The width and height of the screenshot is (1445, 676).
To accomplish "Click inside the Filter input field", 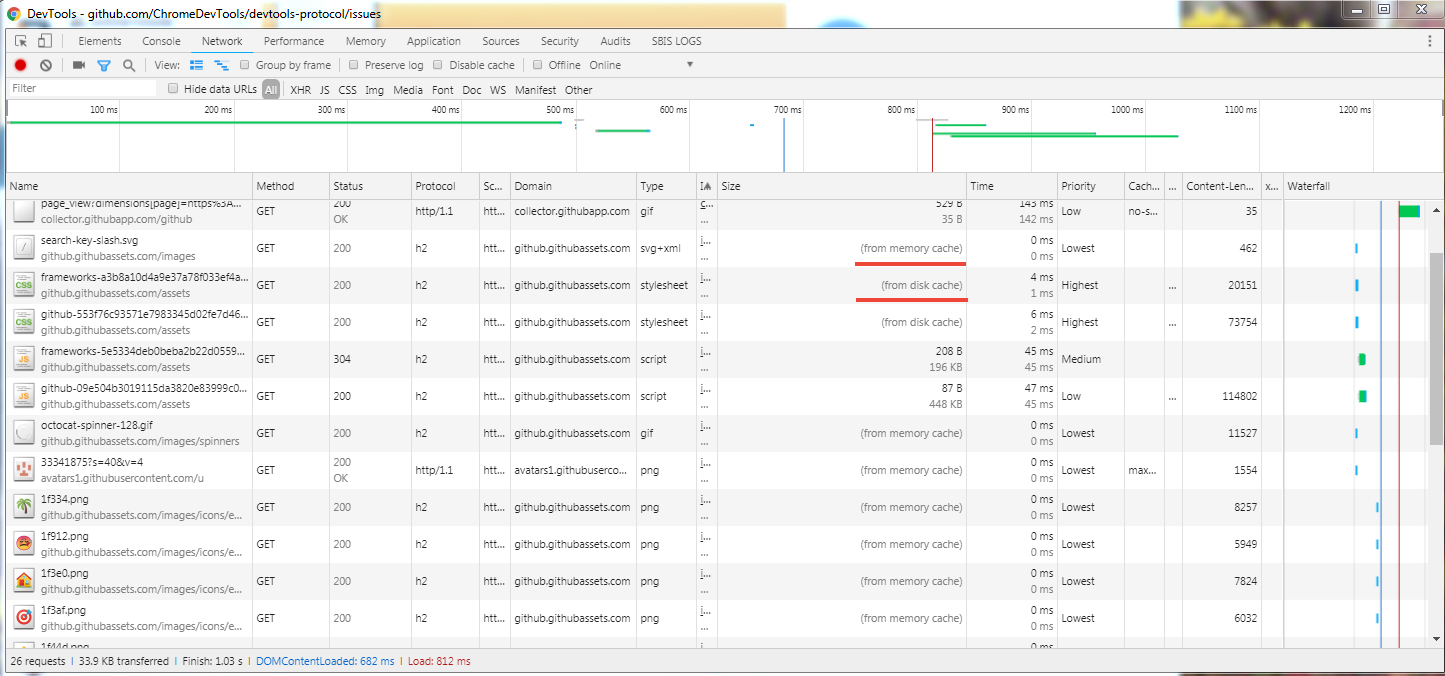I will pos(80,88).
